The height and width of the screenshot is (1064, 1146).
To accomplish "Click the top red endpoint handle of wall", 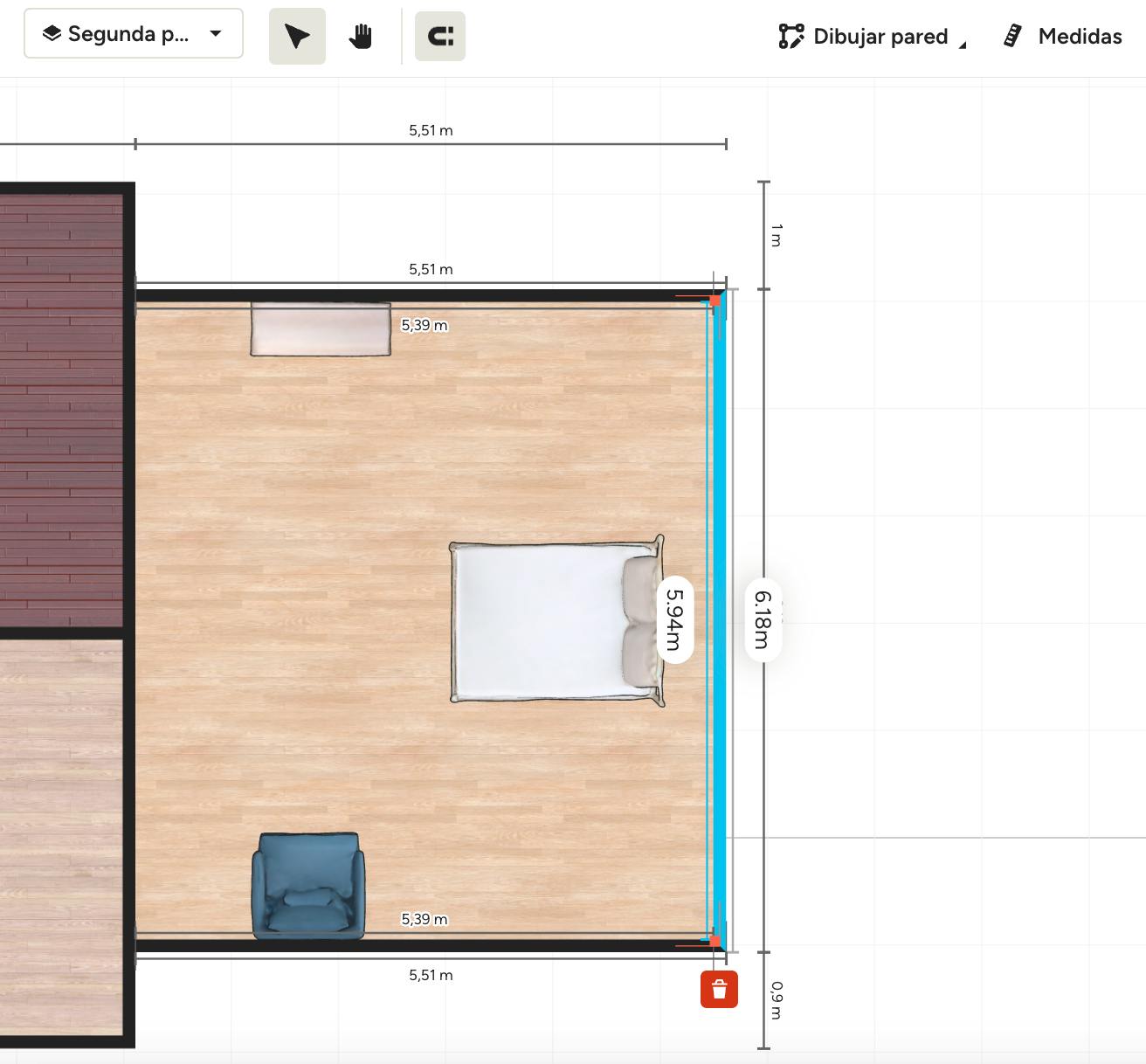I will coord(715,300).
